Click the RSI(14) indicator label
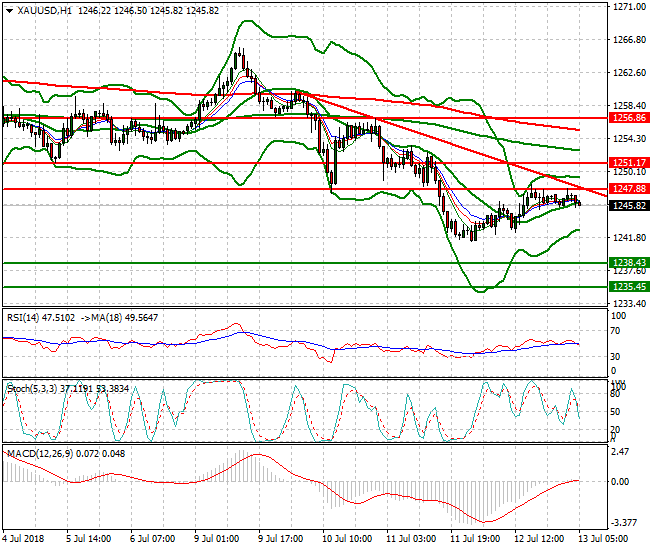This screenshot has height=550, width=650. click(x=25, y=317)
